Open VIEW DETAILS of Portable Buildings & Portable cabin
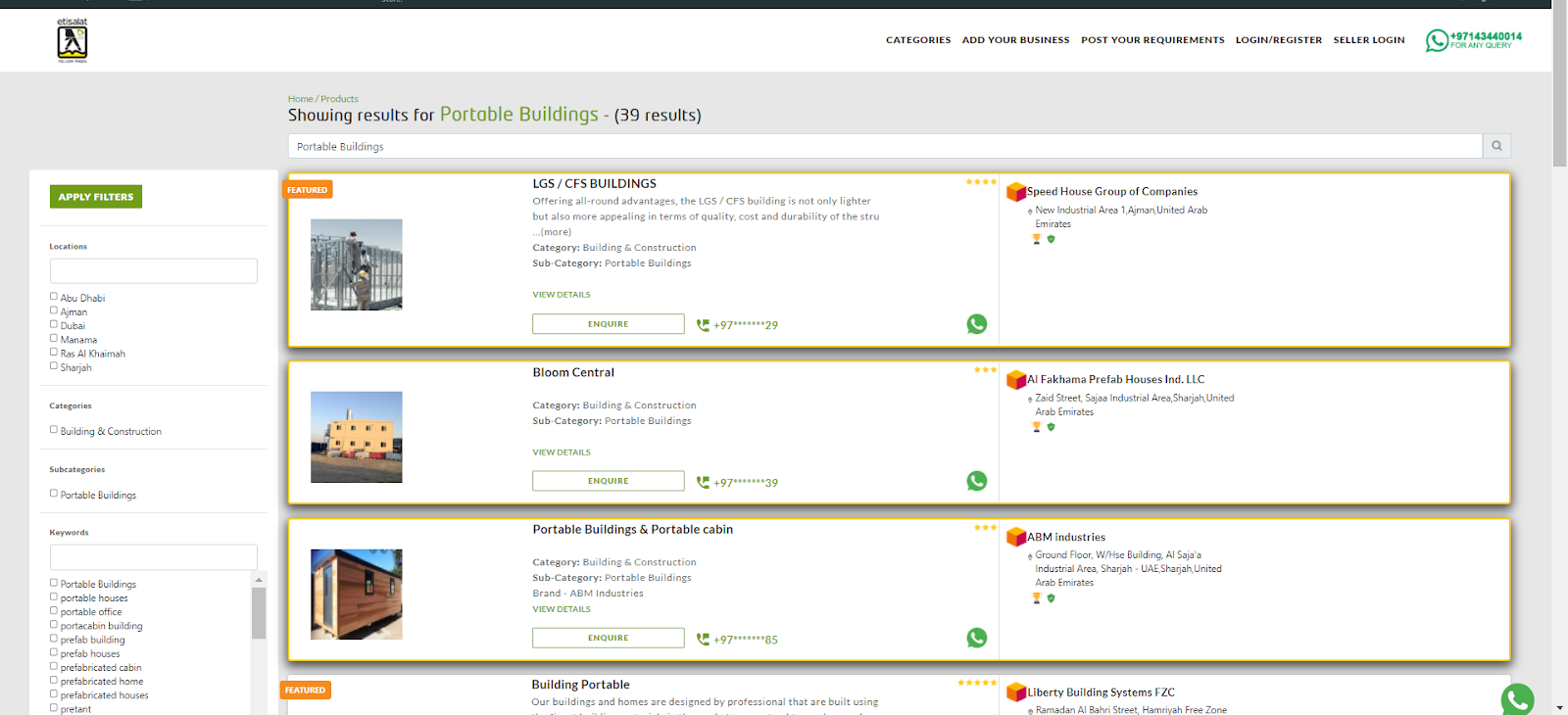Screen dimensions: 1568x715 [x=562, y=609]
